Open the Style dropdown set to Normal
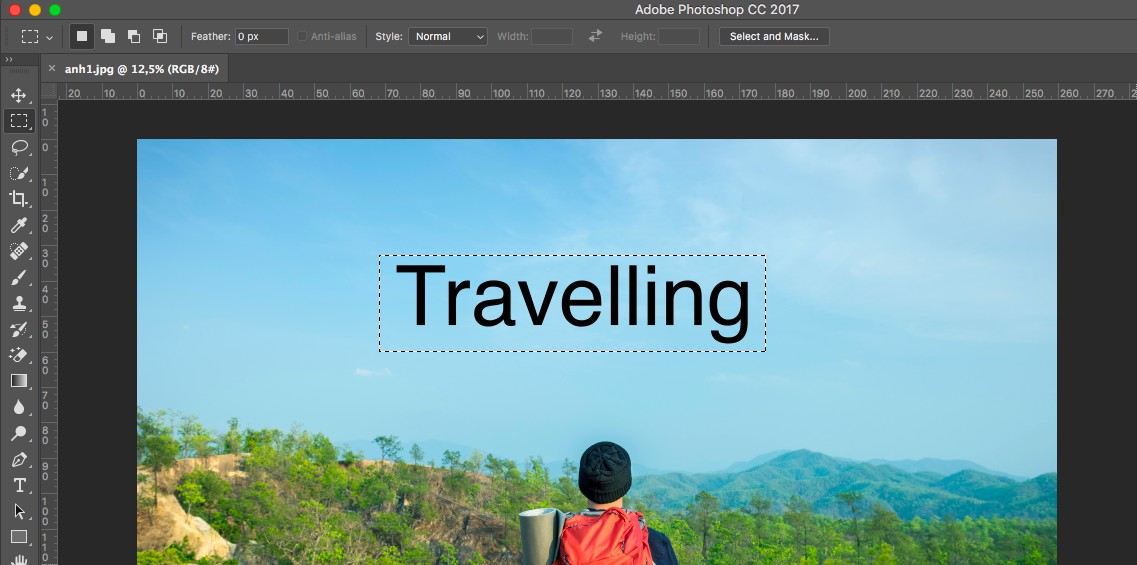1137x565 pixels. click(447, 36)
